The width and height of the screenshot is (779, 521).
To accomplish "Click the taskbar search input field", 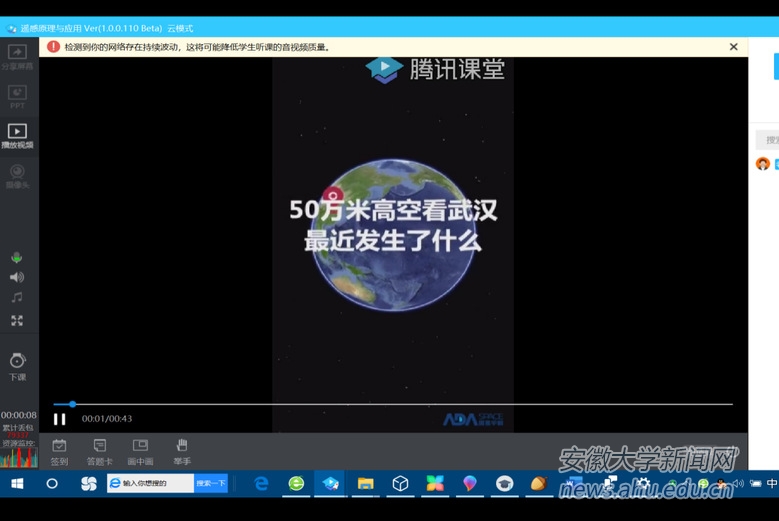I will (156, 484).
